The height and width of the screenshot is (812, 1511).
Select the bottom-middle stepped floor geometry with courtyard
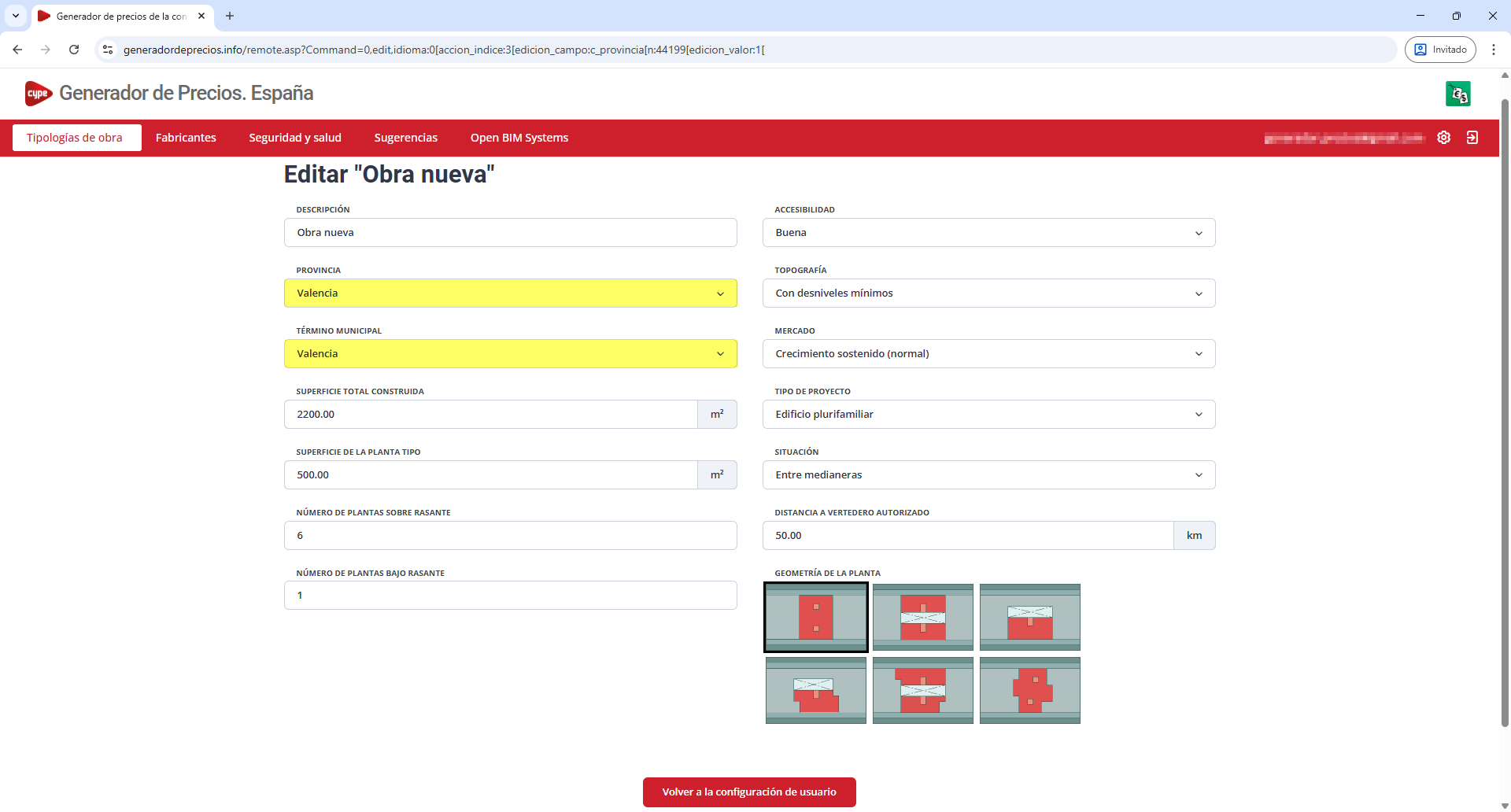(x=922, y=690)
